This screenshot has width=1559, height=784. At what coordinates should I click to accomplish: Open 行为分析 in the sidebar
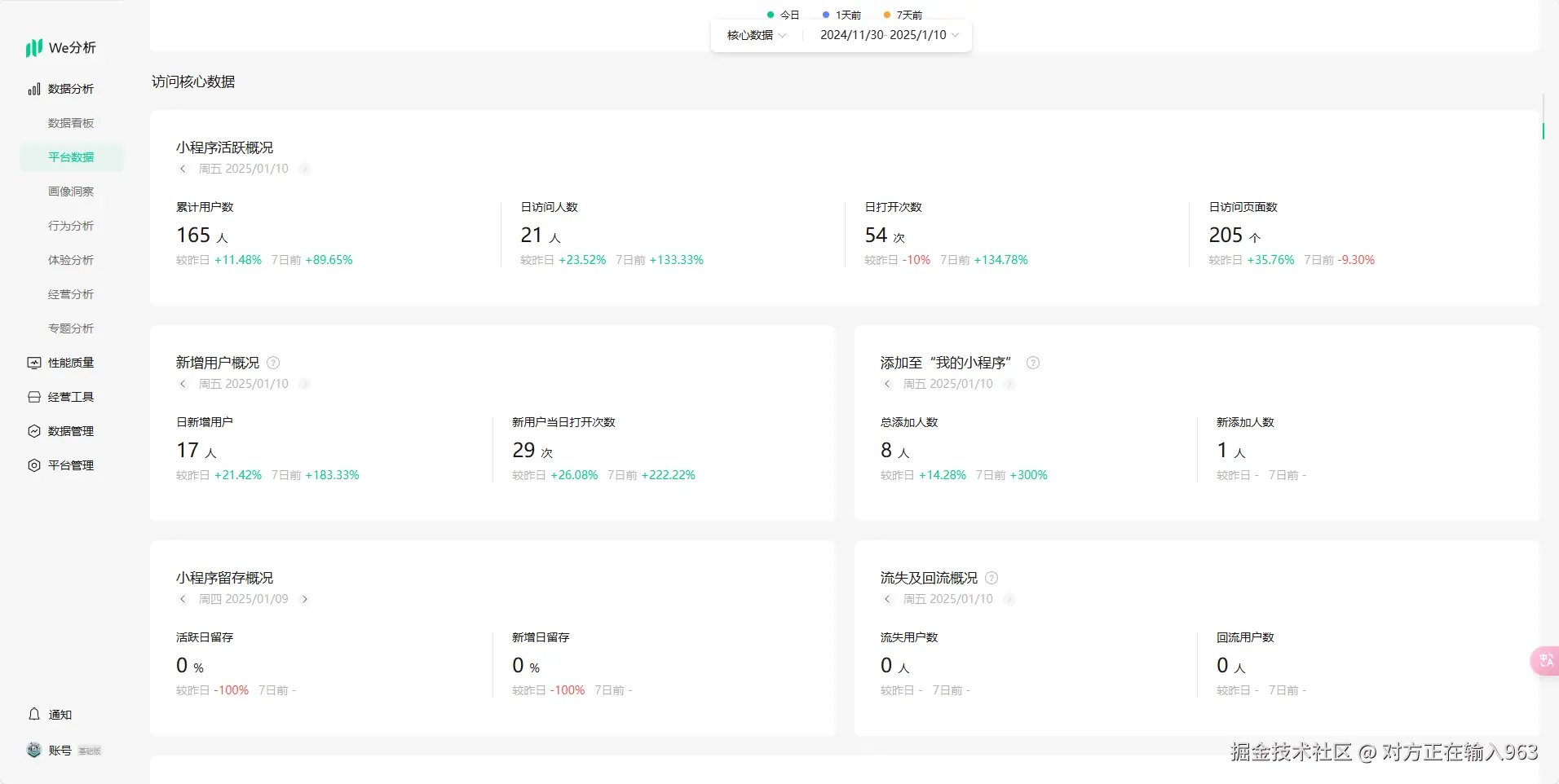click(x=71, y=226)
